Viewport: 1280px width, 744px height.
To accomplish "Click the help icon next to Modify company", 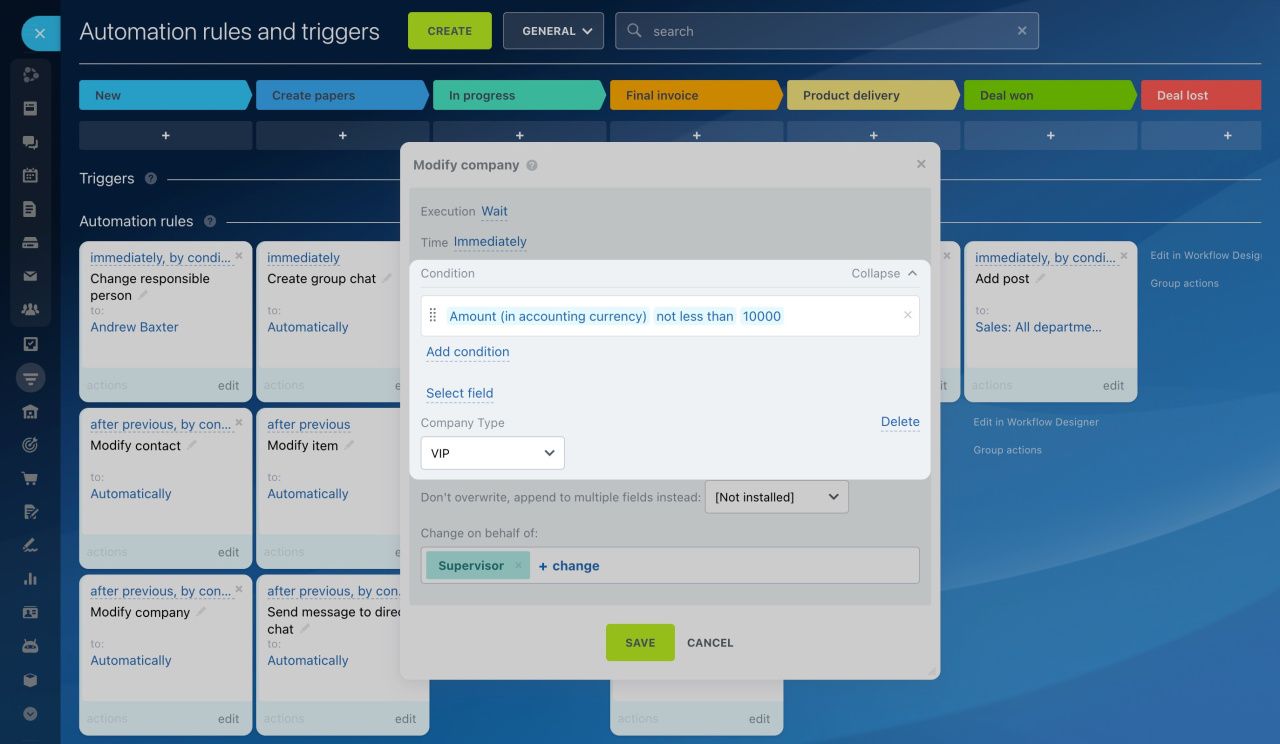I will click(x=532, y=165).
